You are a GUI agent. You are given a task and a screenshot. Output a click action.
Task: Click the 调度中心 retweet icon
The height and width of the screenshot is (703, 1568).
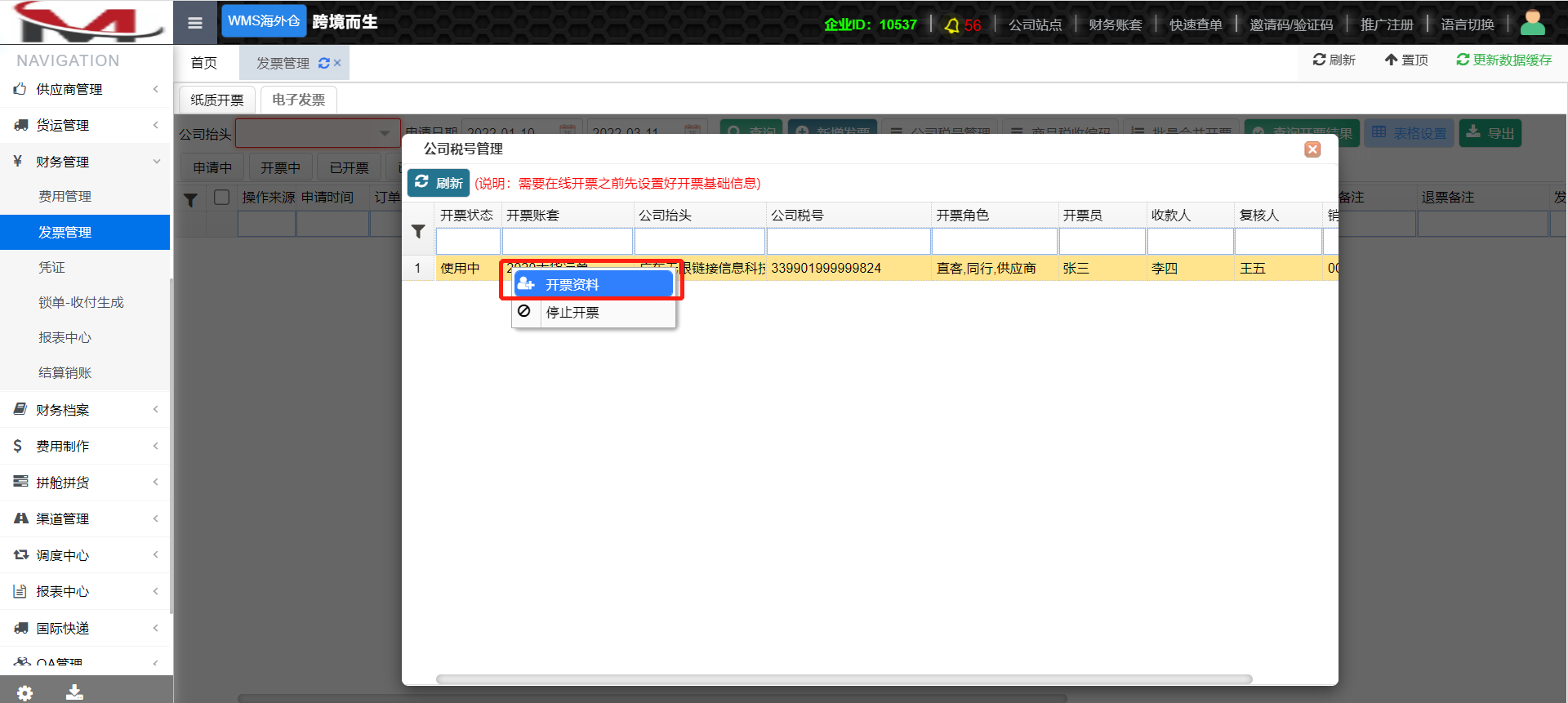[20, 555]
